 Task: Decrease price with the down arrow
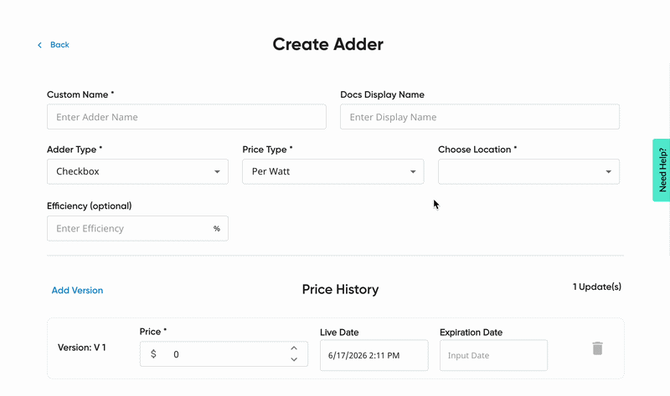click(294, 359)
